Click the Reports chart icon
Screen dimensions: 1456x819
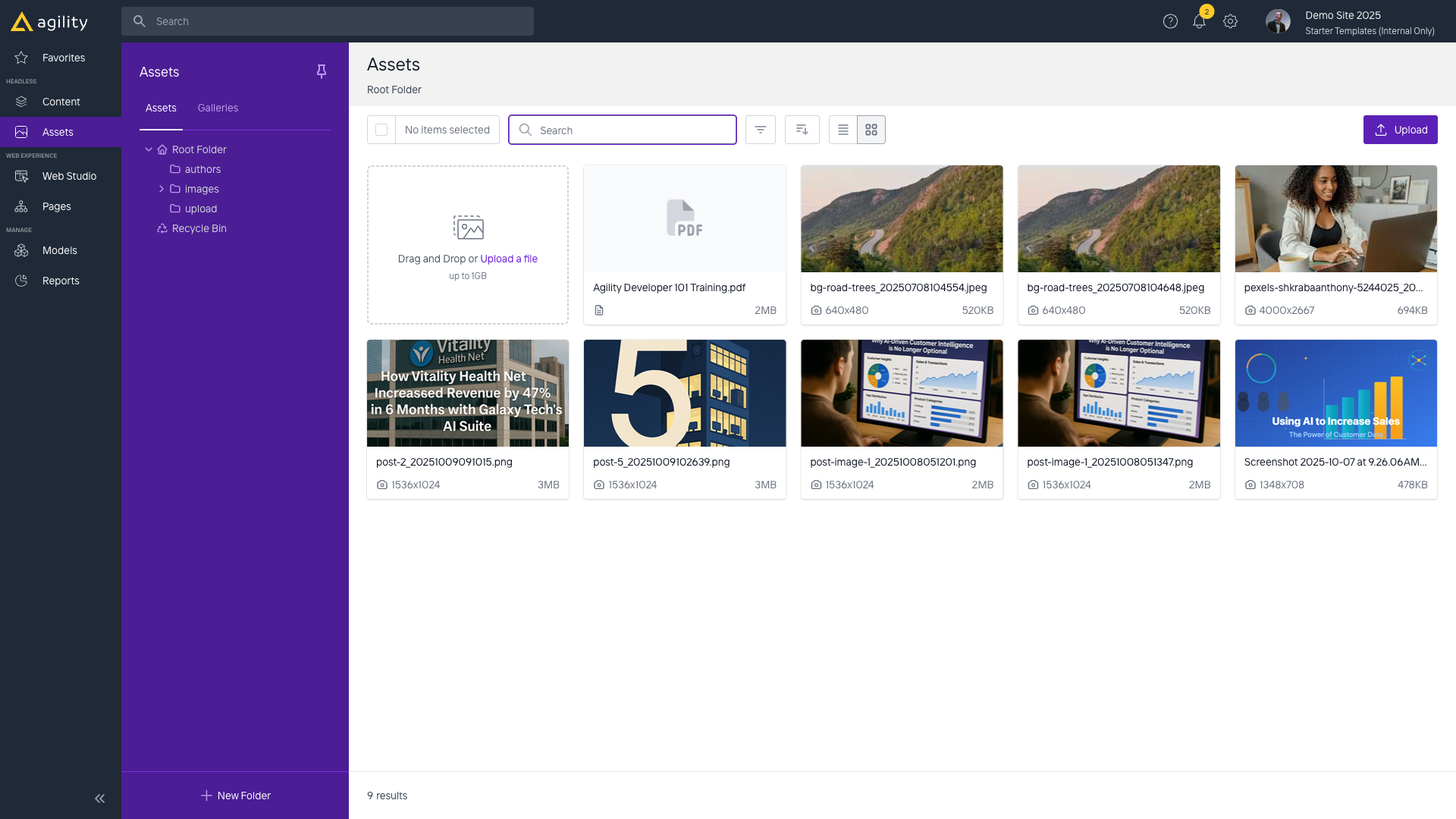(x=21, y=281)
